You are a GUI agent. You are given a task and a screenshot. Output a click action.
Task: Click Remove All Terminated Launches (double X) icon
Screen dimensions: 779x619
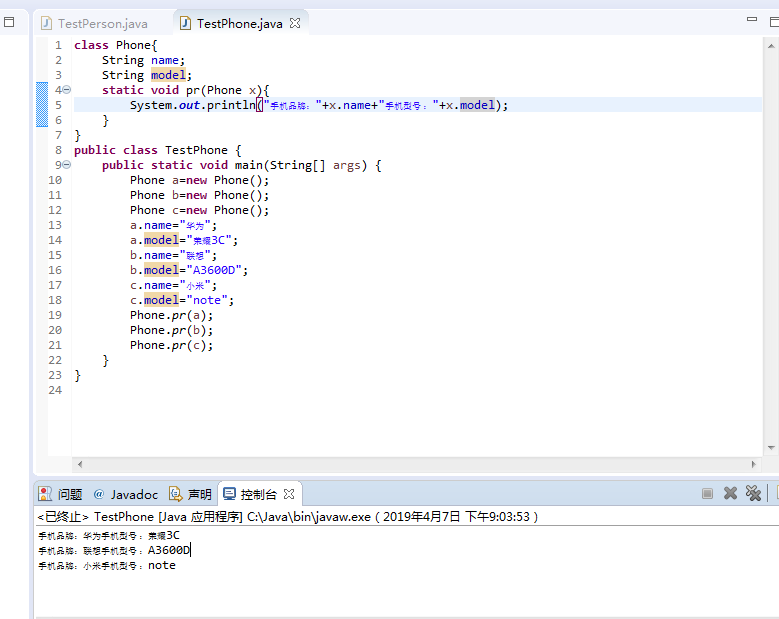pyautogui.click(x=753, y=493)
